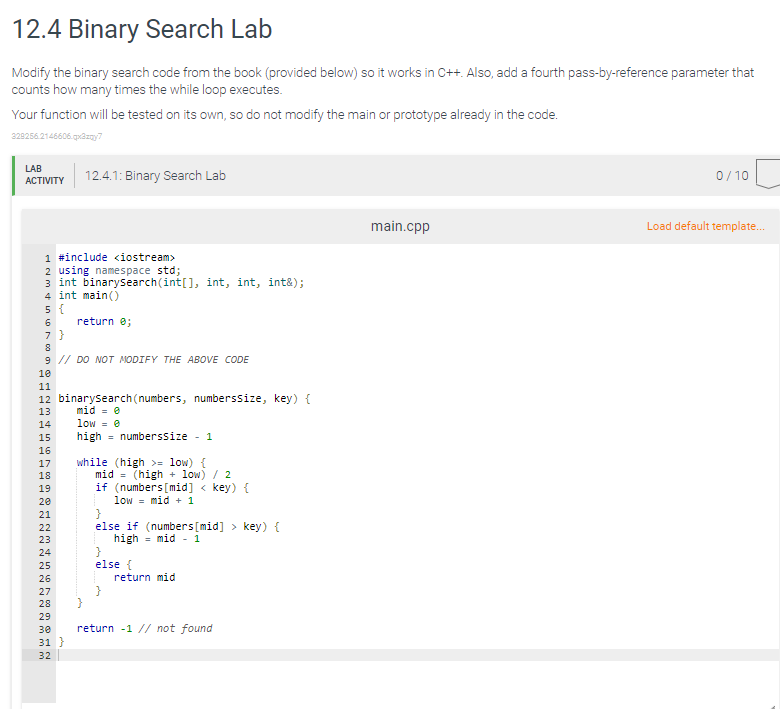Click the 12.4.1: Binary Search Lab heading
Viewport: 780px width, 709px height.
155,176
